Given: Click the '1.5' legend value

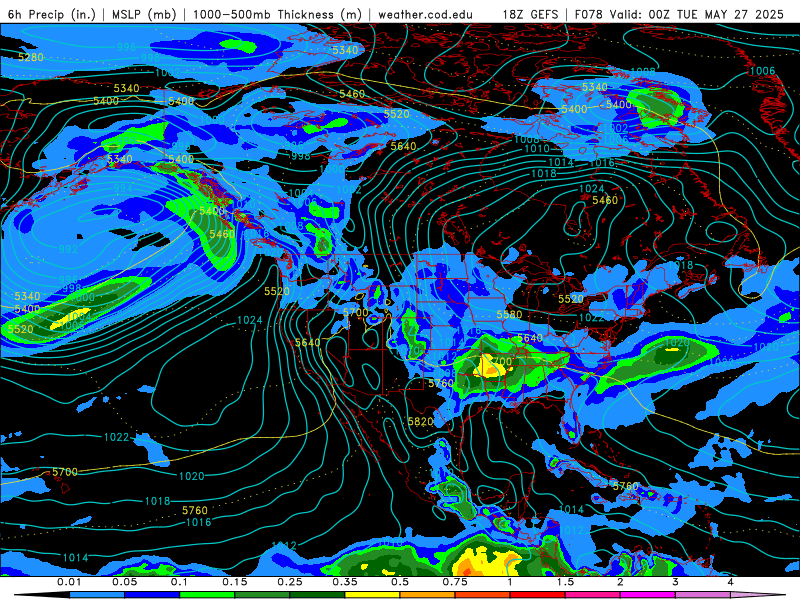Looking at the screenshot, I should pyautogui.click(x=565, y=582).
